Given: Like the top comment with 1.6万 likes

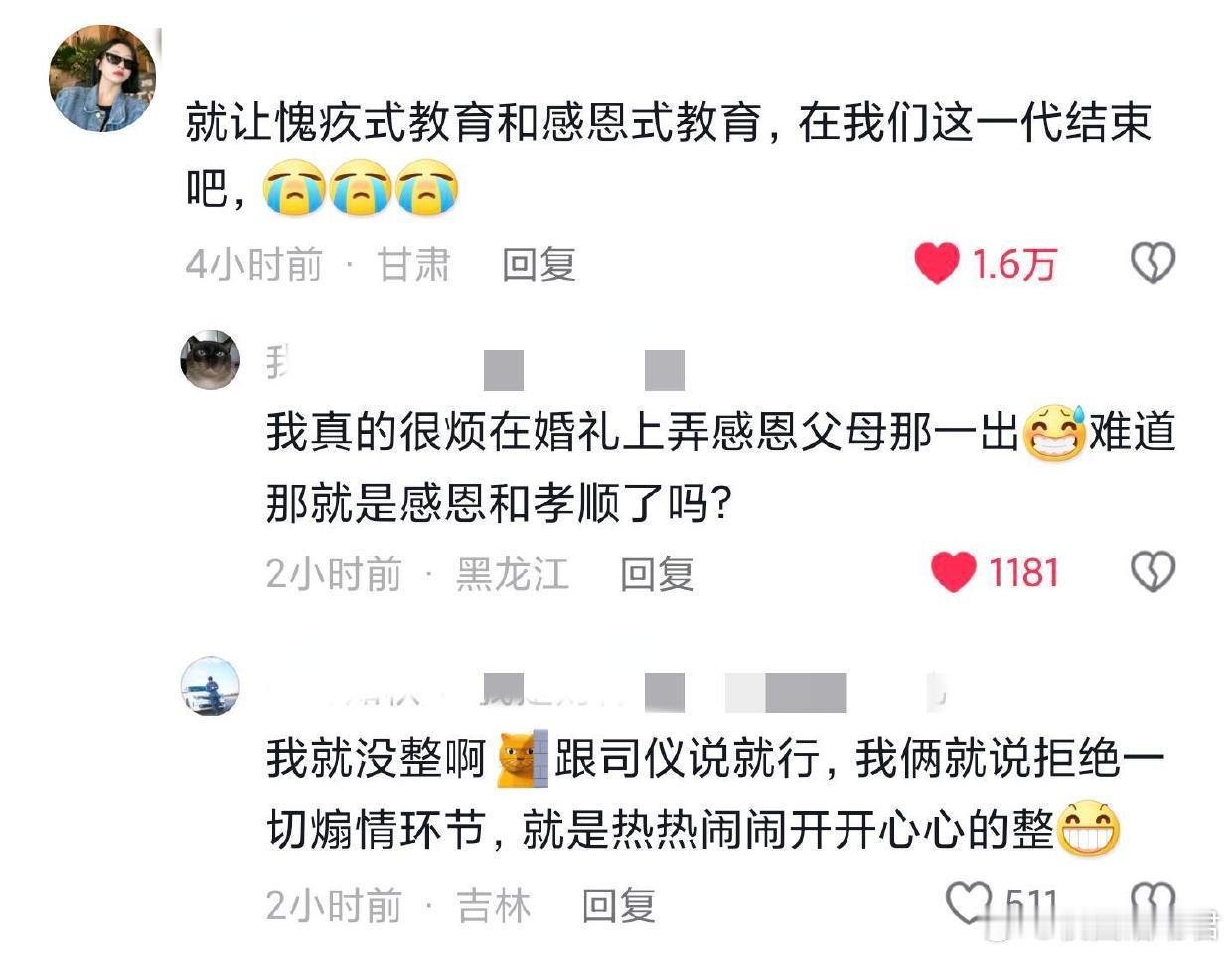Looking at the screenshot, I should [x=936, y=263].
